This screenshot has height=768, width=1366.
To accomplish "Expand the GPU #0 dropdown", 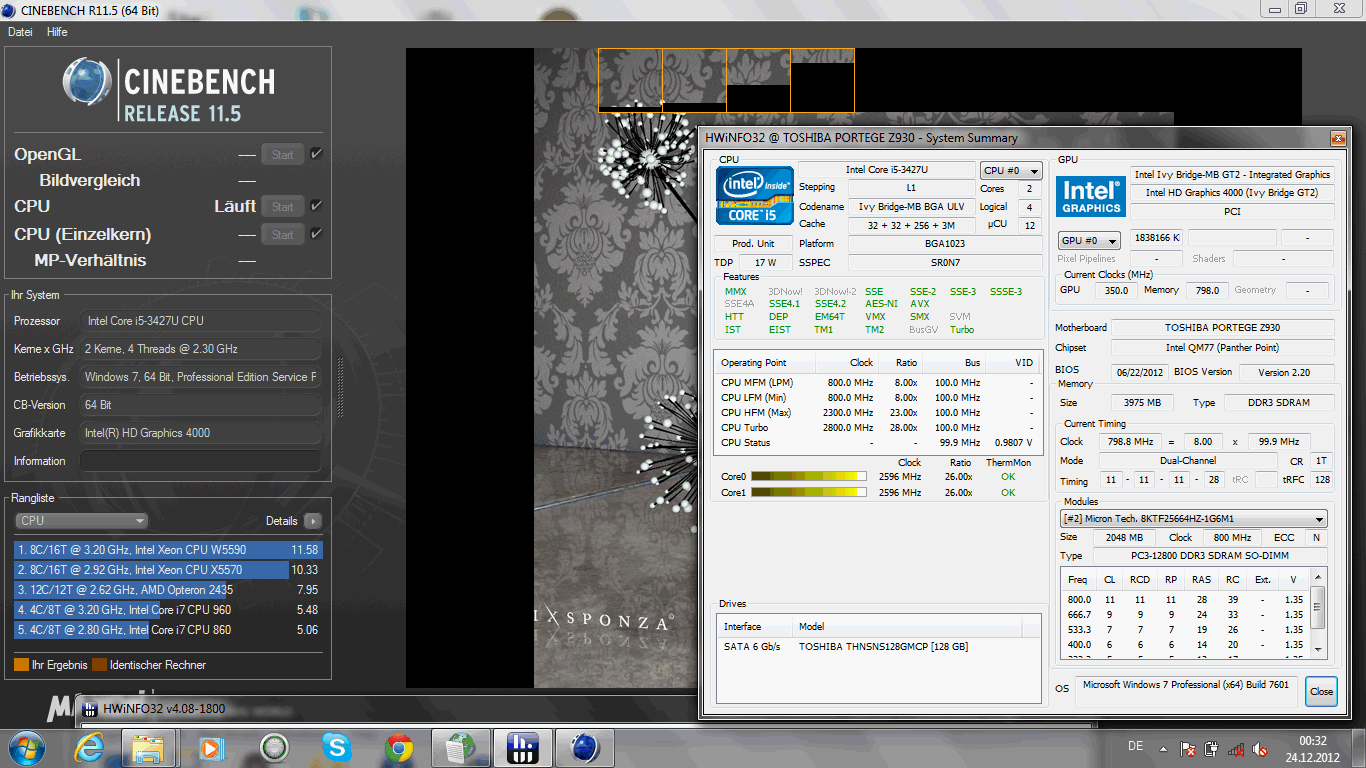I will click(x=1089, y=241).
